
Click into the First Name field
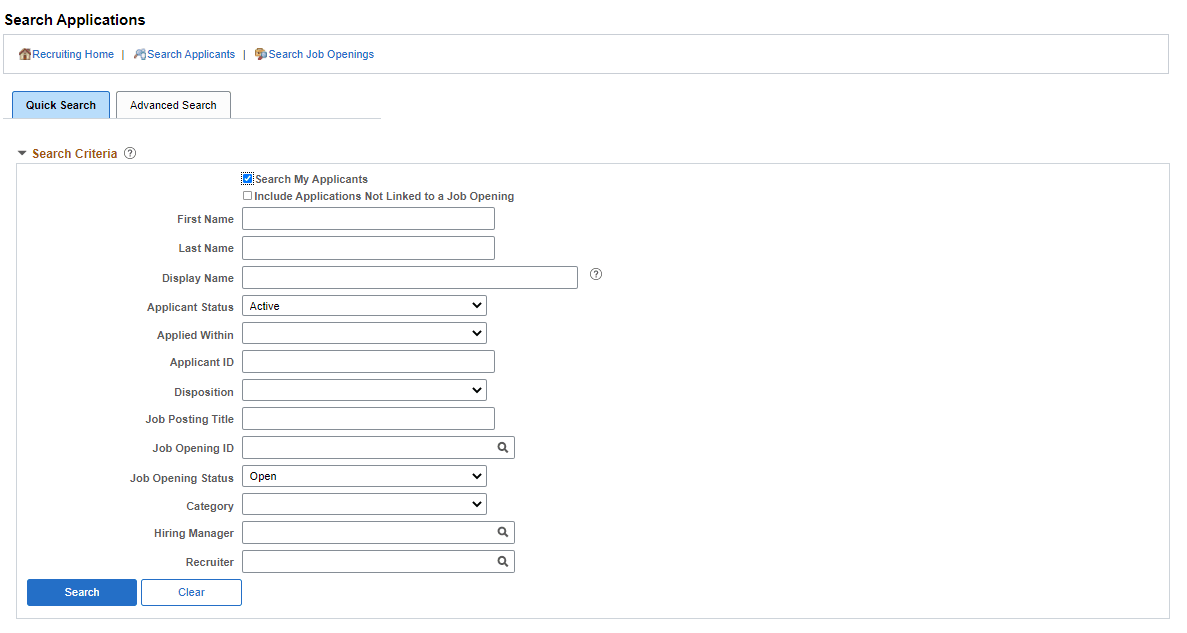coord(368,219)
